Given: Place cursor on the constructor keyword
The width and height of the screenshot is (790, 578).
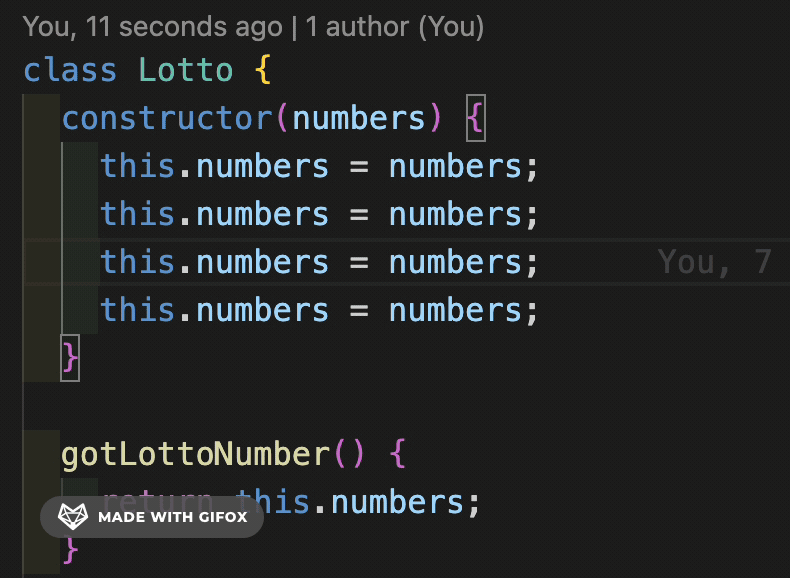Looking at the screenshot, I should 167,118.
